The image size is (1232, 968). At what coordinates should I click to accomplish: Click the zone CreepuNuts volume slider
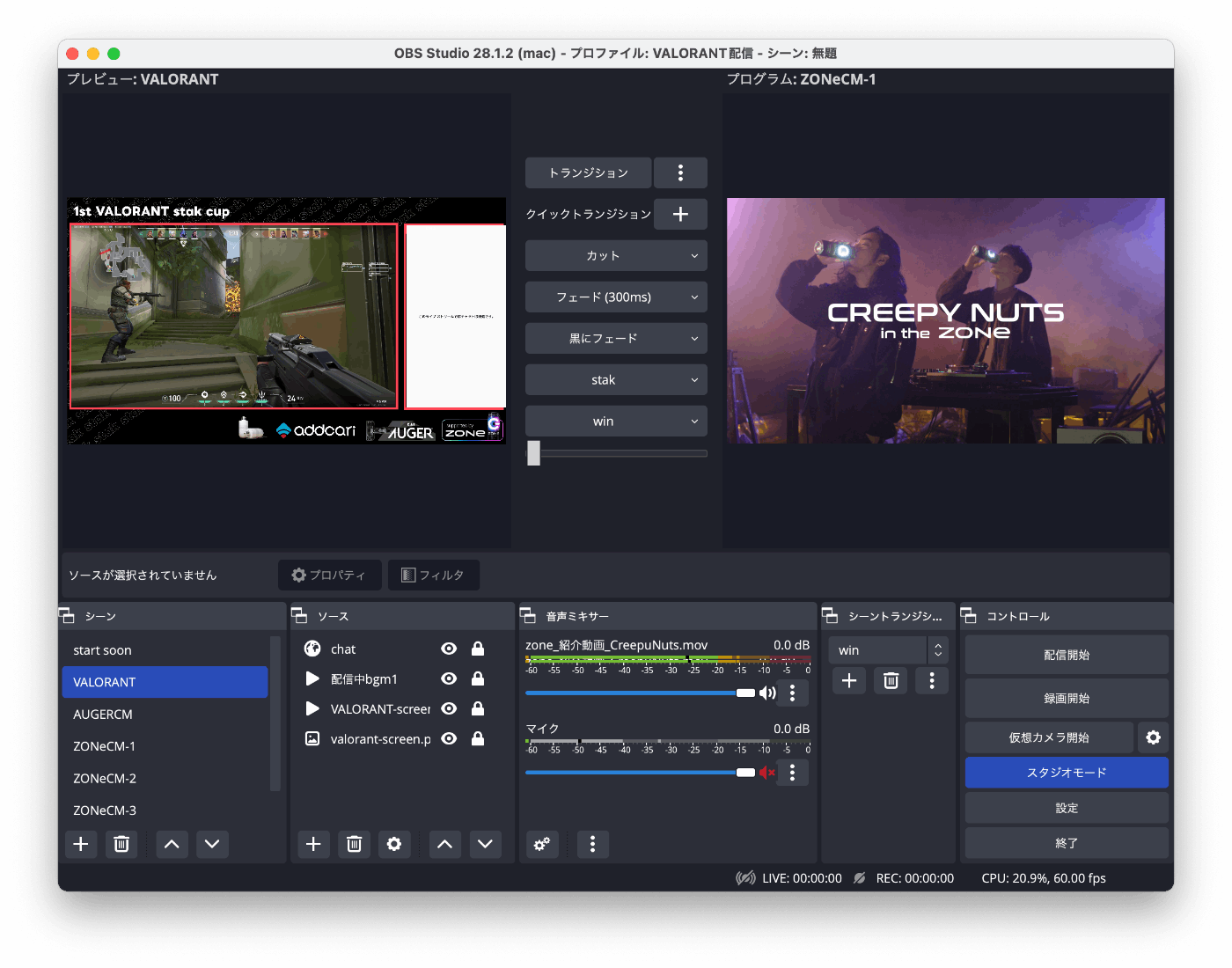coord(640,693)
